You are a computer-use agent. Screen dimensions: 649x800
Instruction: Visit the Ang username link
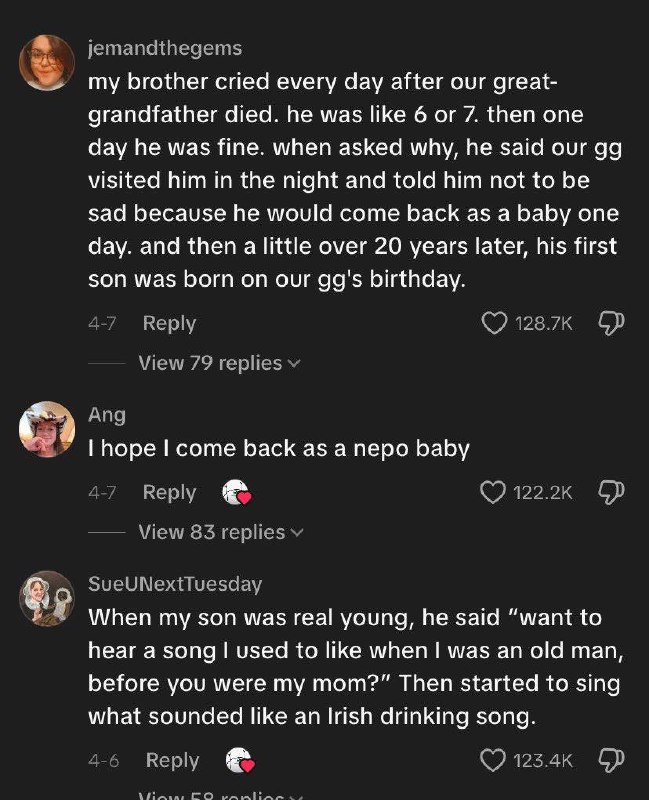(x=107, y=415)
